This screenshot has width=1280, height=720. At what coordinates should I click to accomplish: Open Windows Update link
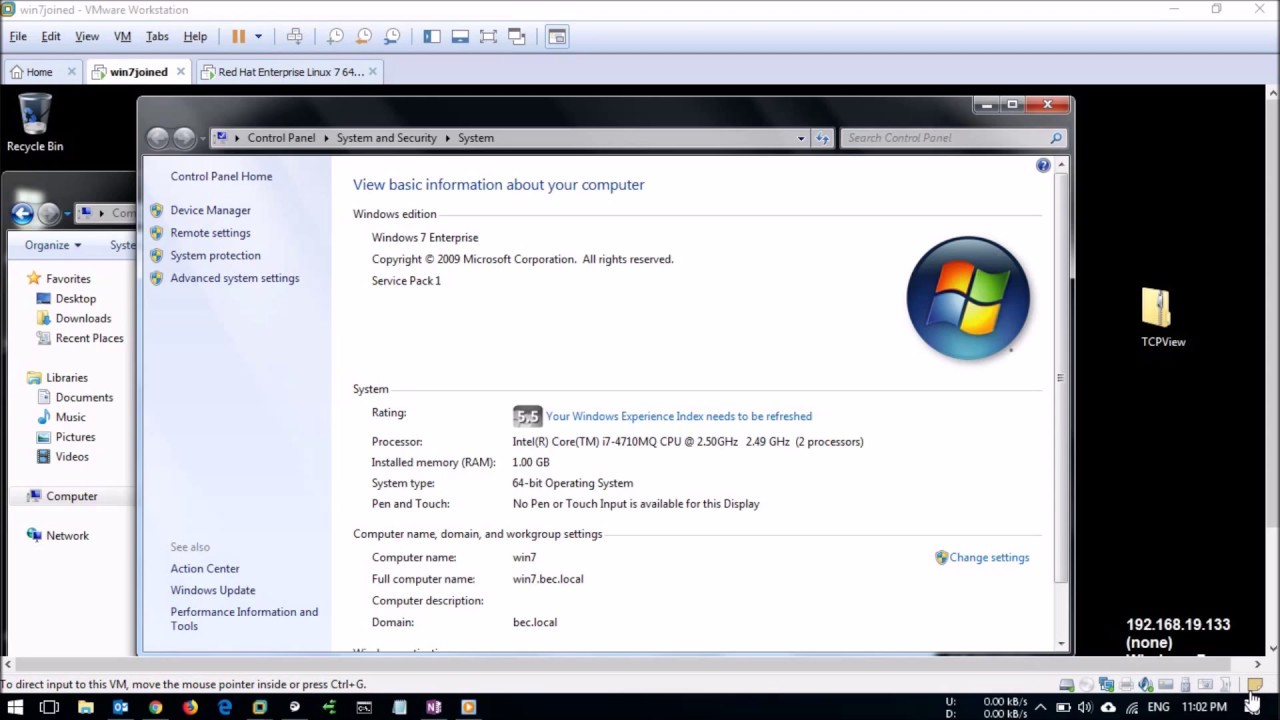coord(213,591)
